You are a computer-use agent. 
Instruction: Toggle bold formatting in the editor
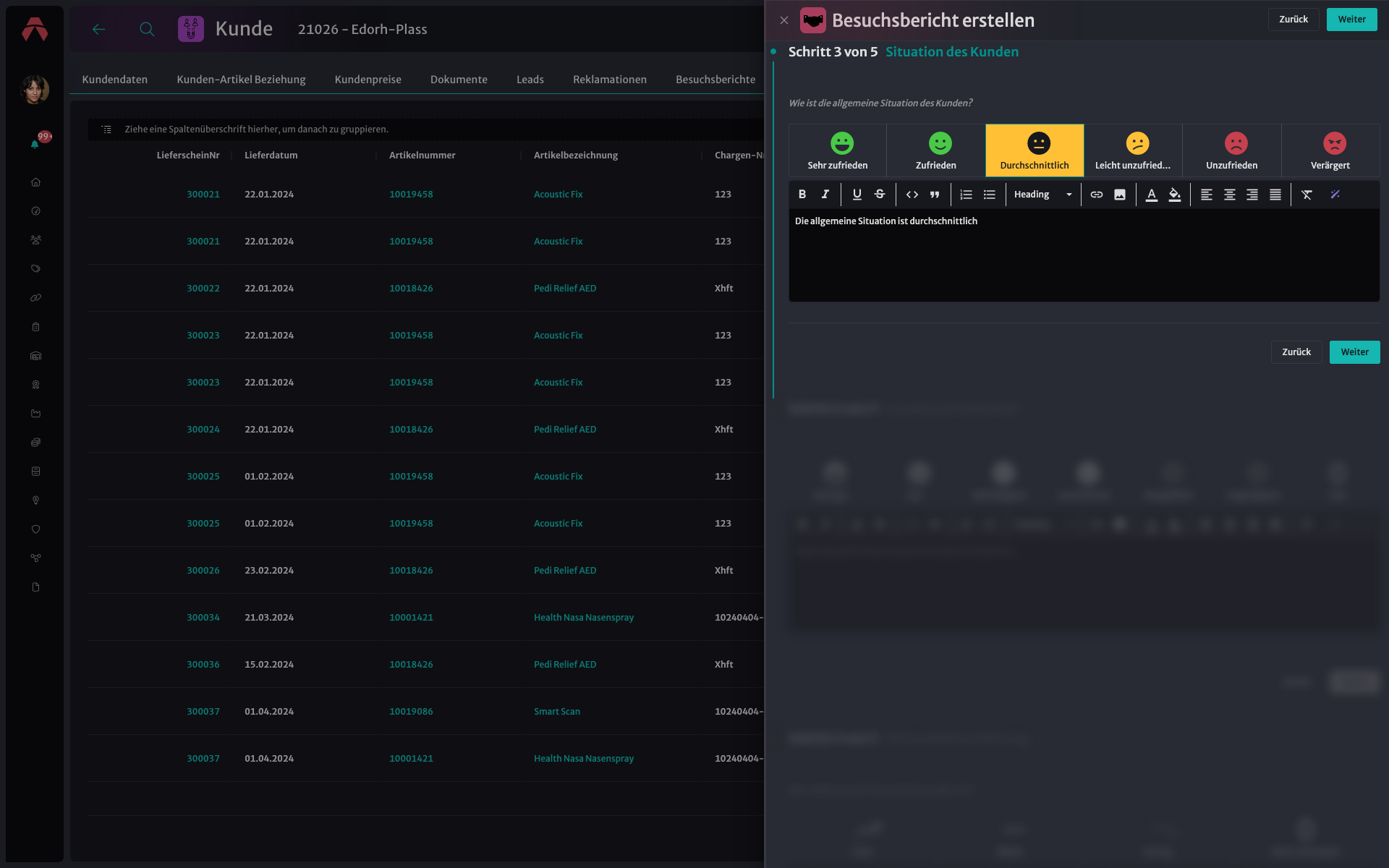(802, 195)
